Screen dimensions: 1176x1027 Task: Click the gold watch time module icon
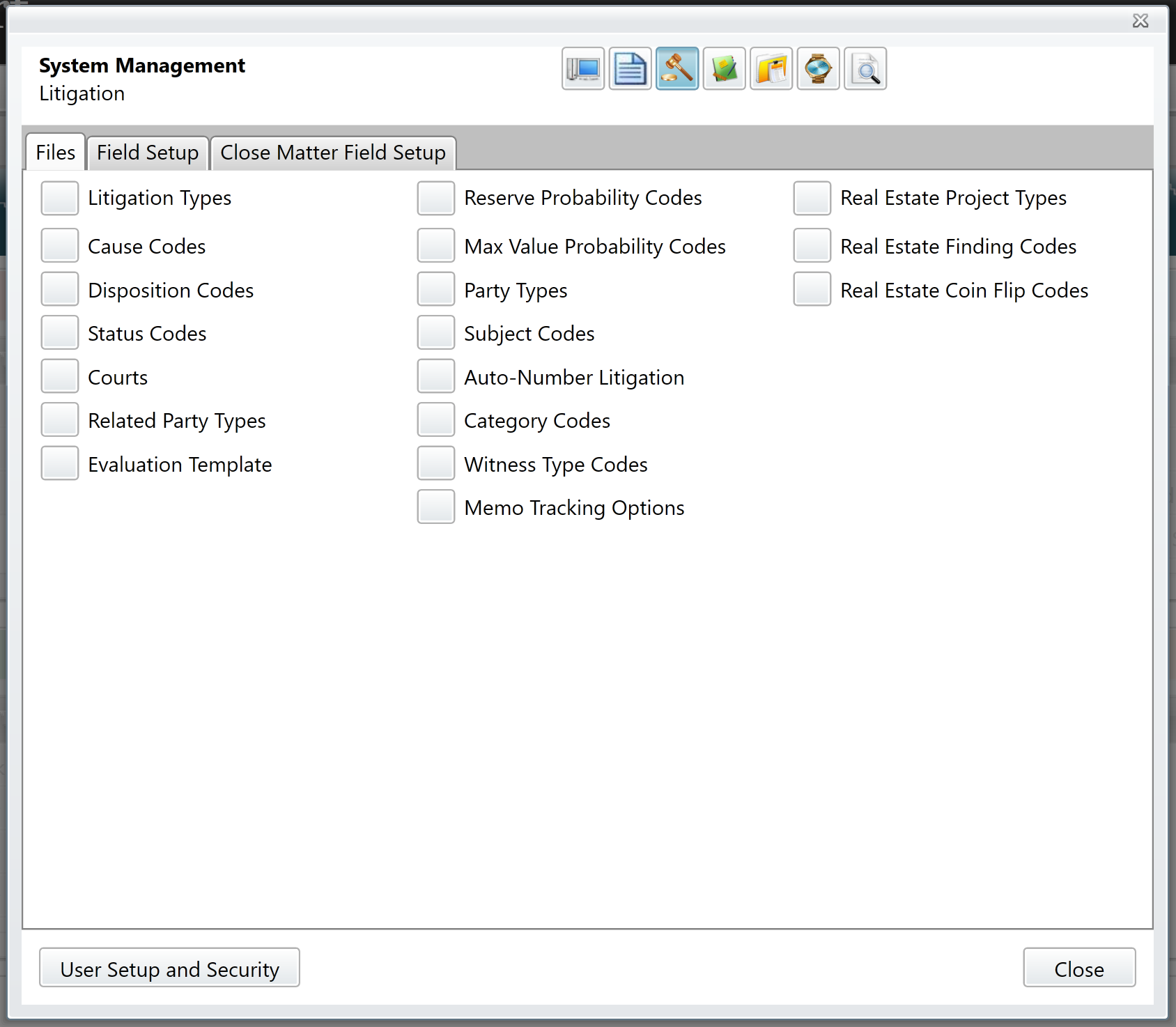tap(818, 68)
